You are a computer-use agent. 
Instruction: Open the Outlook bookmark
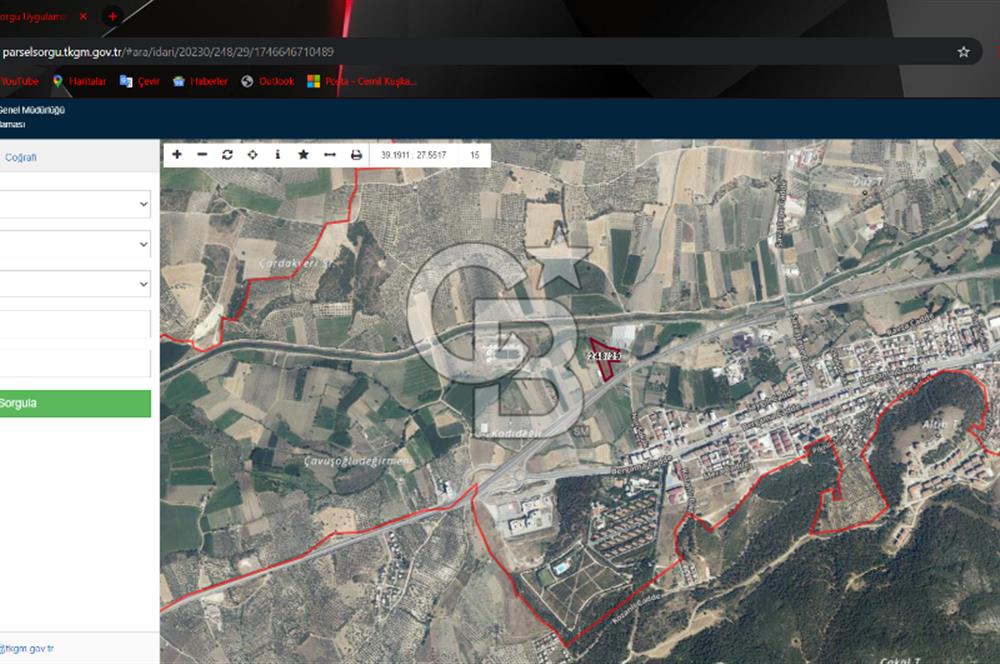268,81
